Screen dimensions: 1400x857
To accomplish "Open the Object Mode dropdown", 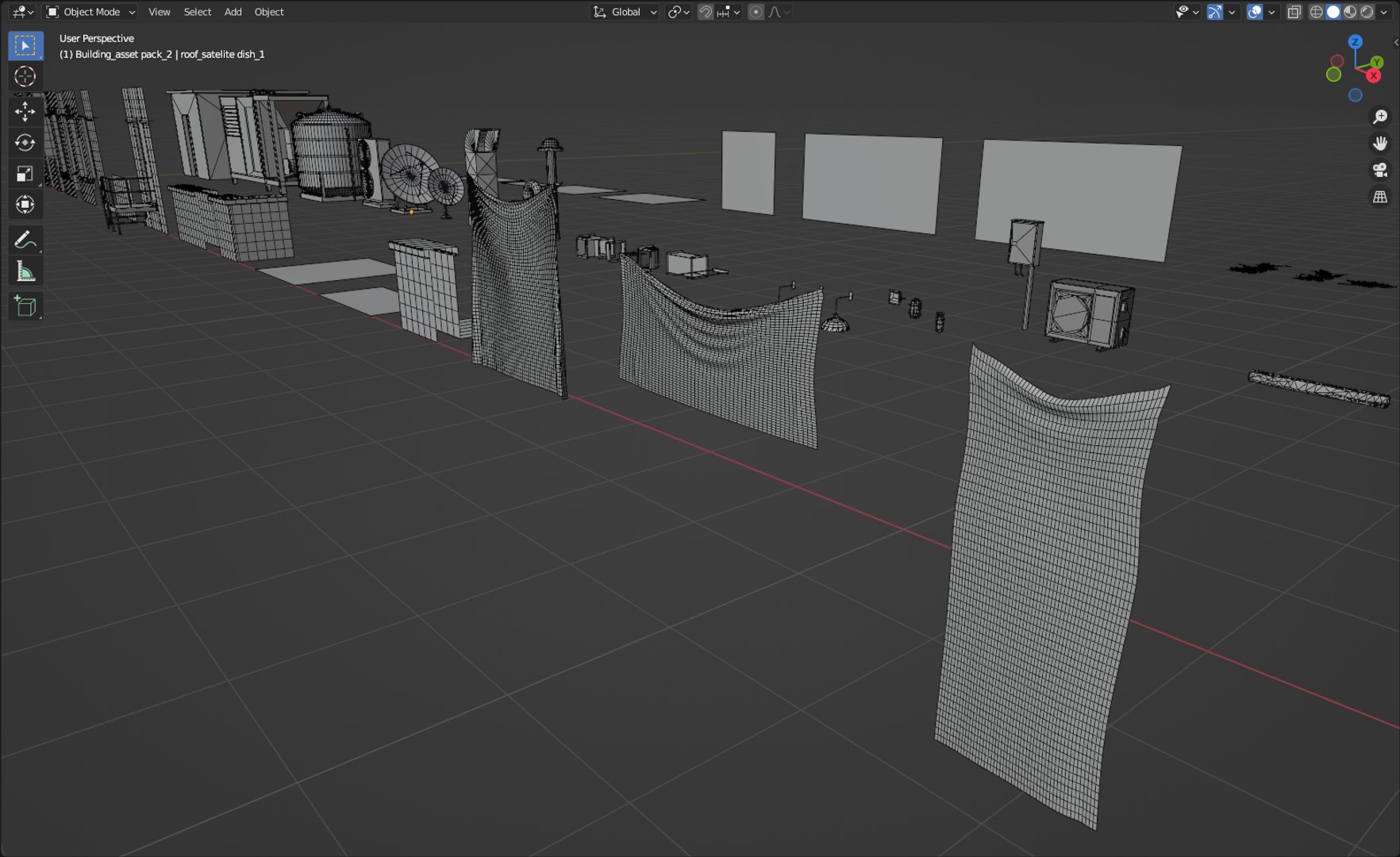I will click(90, 12).
